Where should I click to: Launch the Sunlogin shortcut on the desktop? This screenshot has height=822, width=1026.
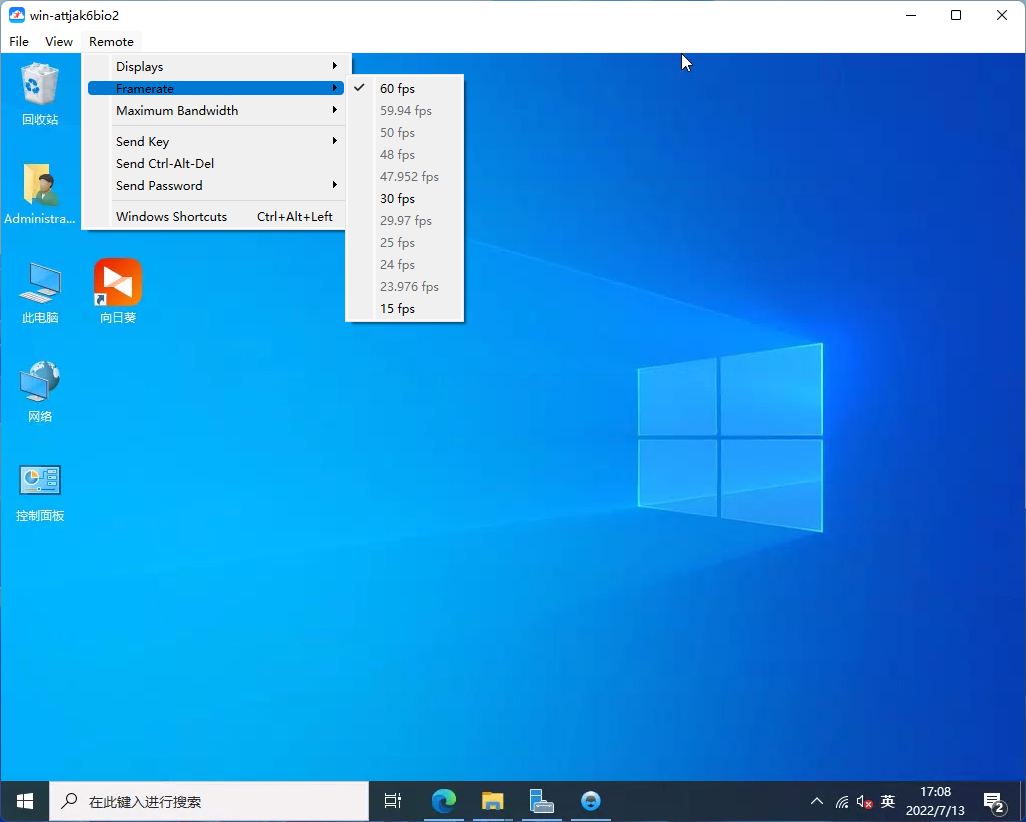tap(118, 284)
